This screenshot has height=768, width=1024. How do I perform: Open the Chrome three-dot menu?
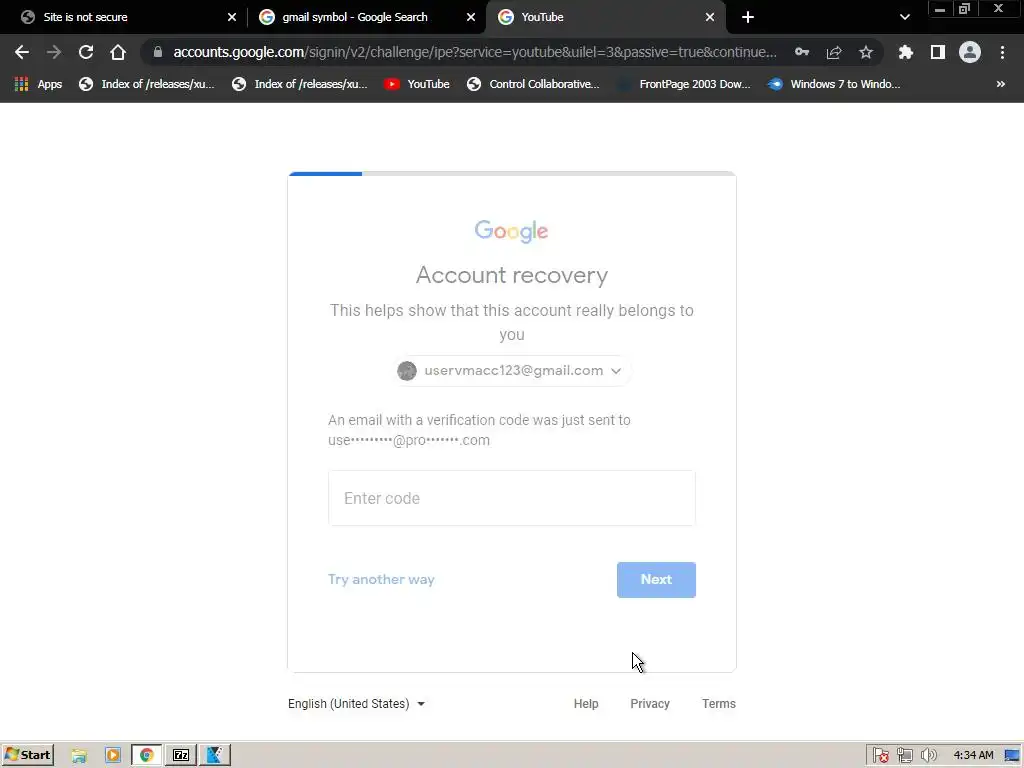pyautogui.click(x=1002, y=52)
